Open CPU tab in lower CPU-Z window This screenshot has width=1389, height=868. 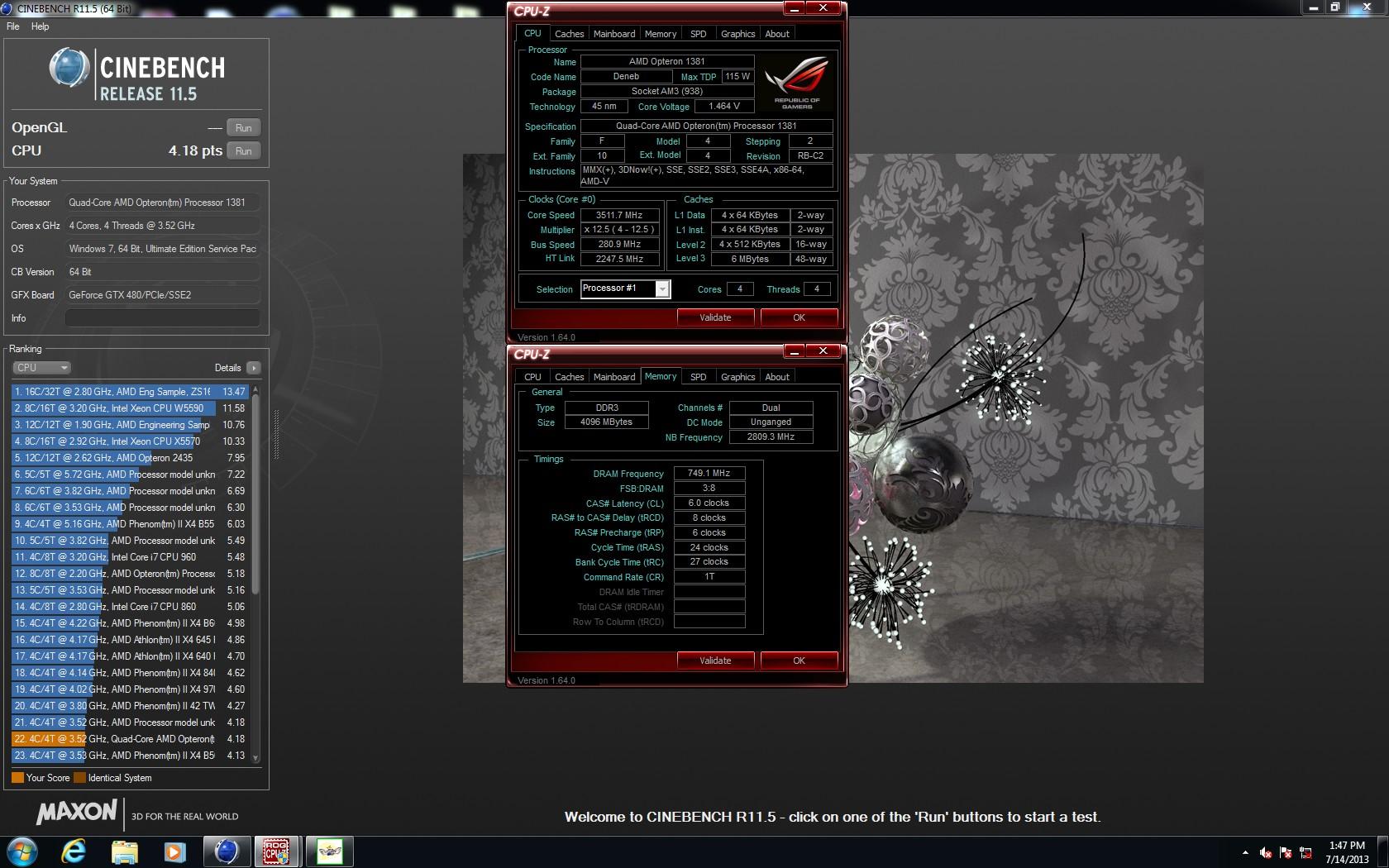click(532, 377)
